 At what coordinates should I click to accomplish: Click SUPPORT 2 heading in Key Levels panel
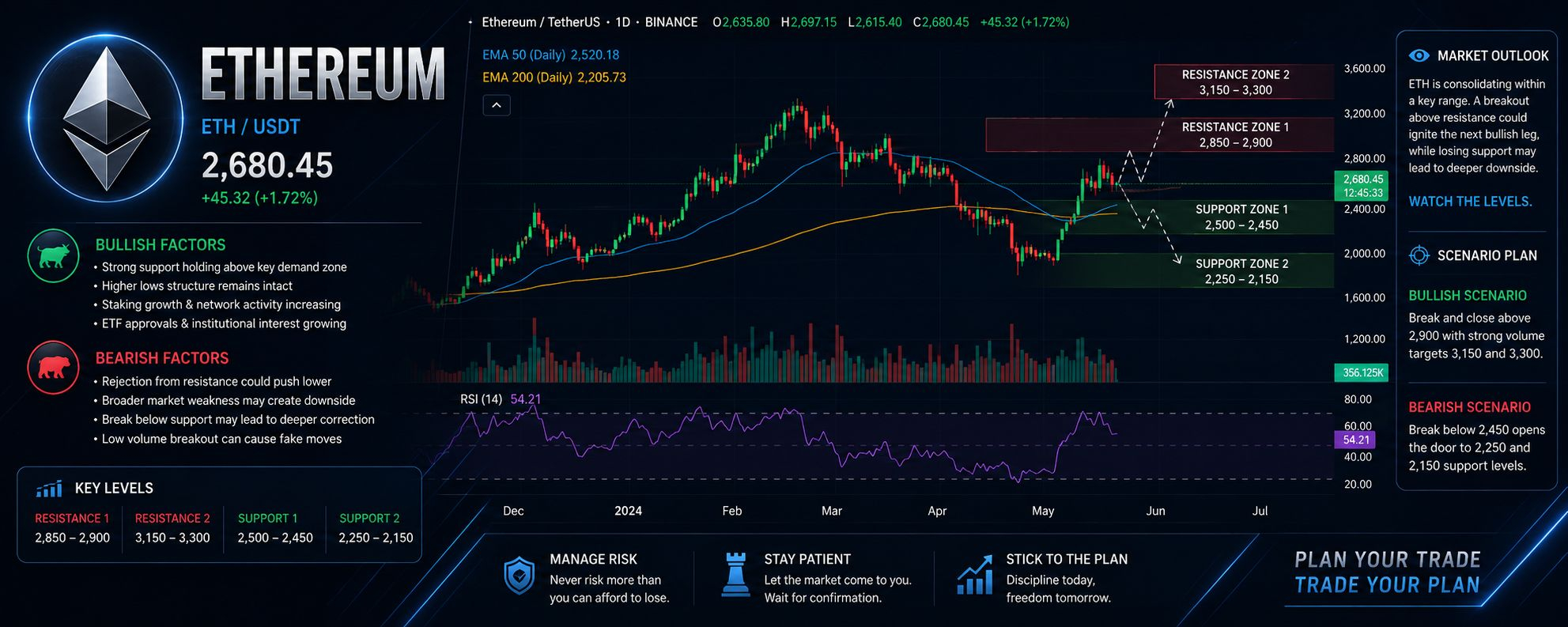pyautogui.click(x=369, y=519)
